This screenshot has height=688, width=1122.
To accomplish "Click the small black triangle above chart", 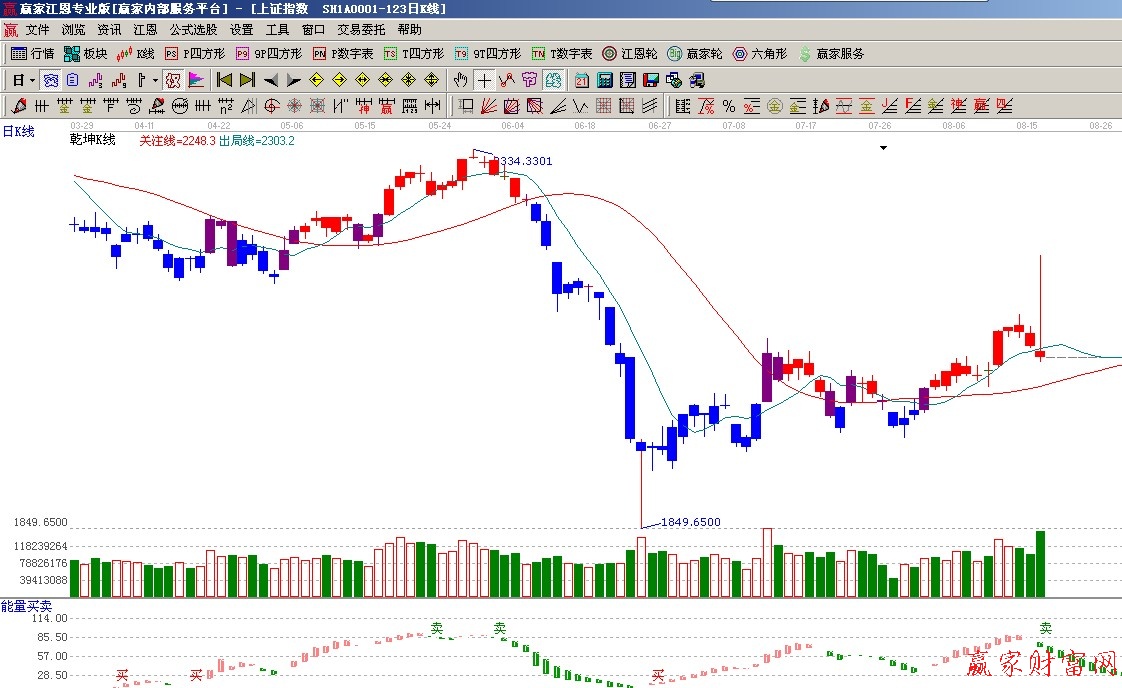I will point(883,148).
